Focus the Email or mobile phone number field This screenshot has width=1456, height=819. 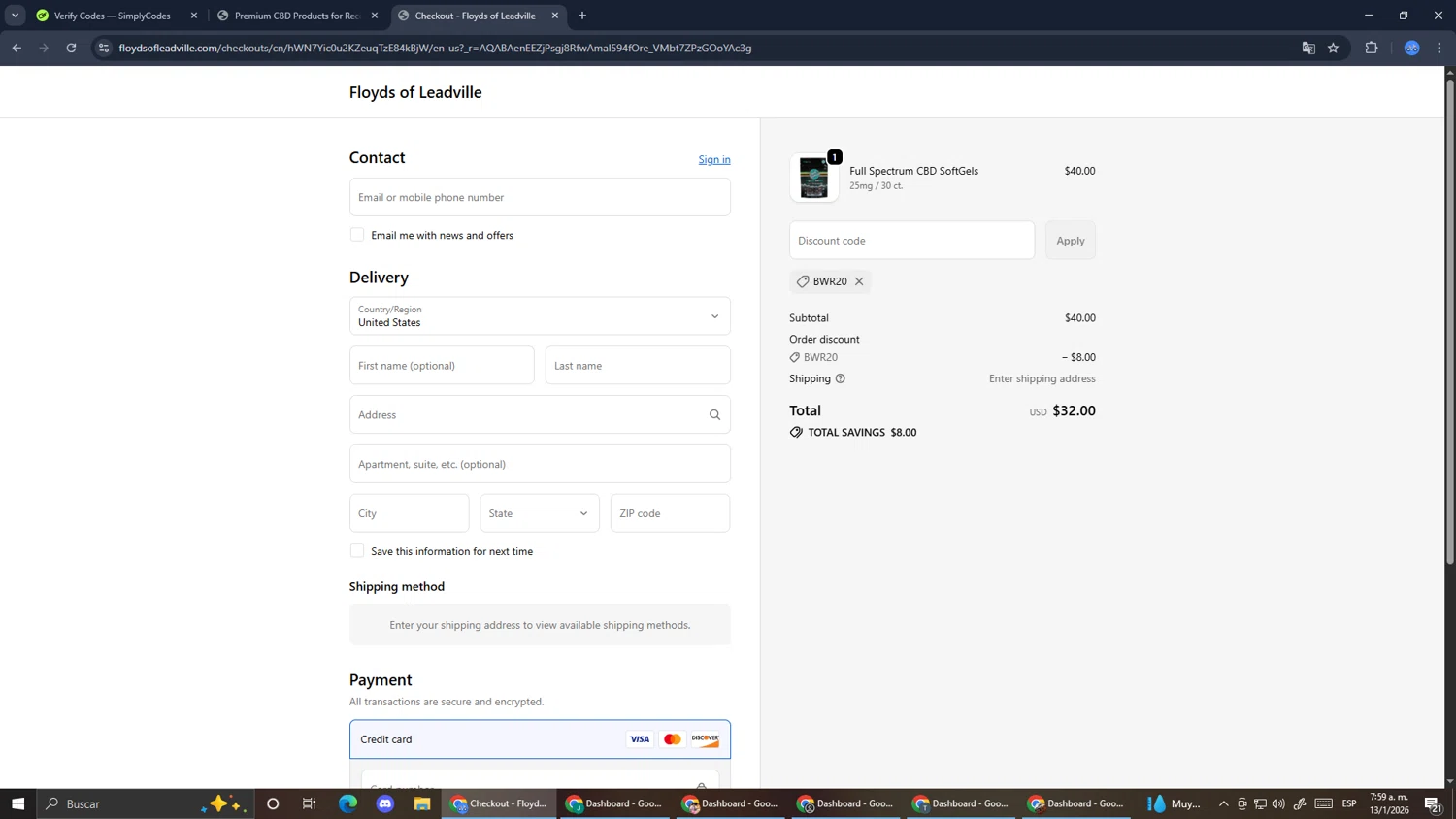coord(540,197)
